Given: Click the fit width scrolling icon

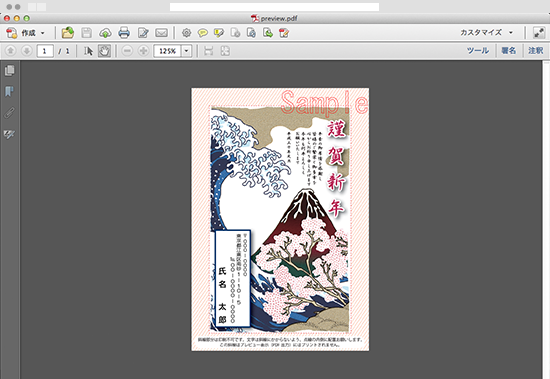Looking at the screenshot, I should click(x=209, y=51).
